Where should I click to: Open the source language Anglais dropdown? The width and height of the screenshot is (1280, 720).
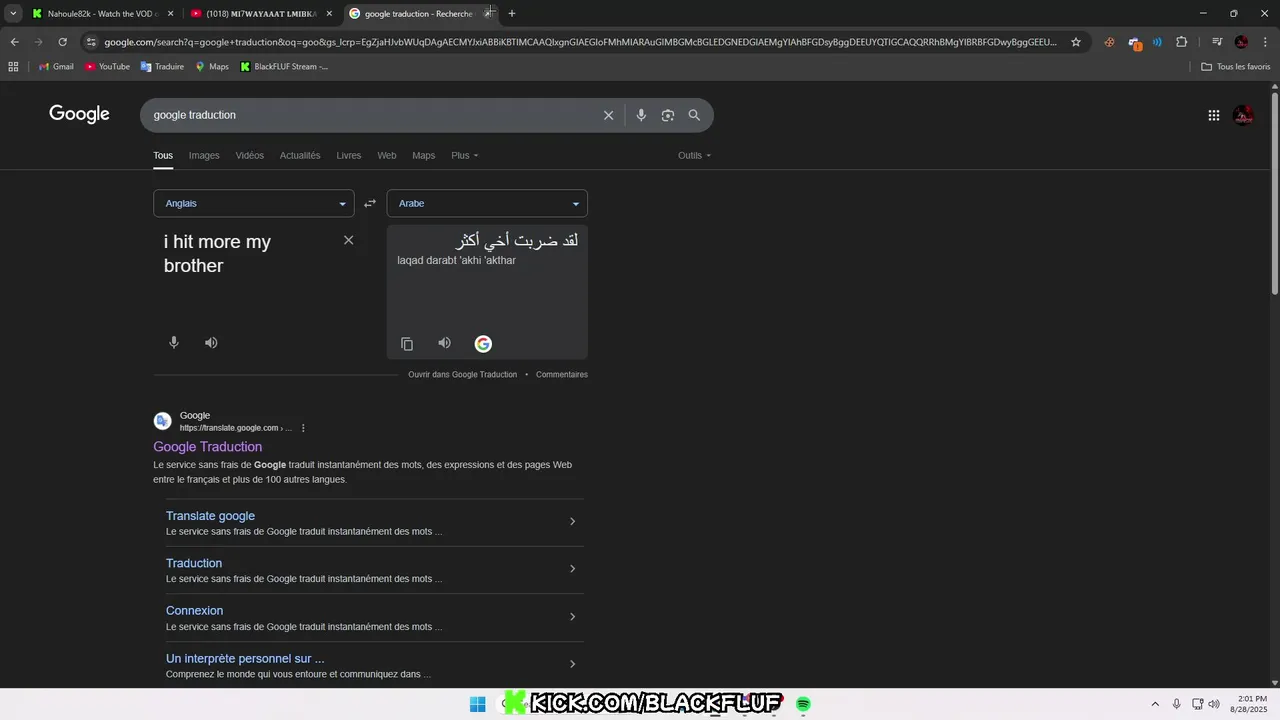point(254,203)
